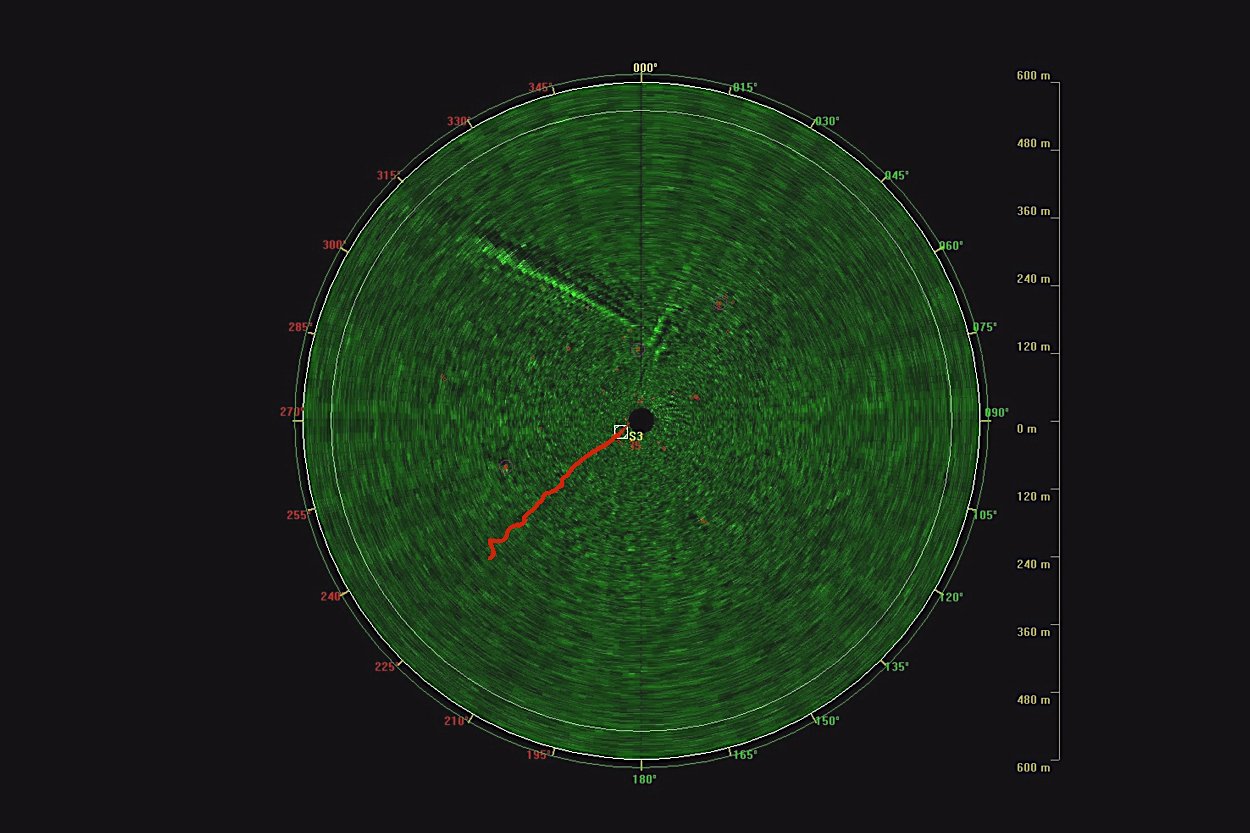Screen dimensions: 1250x833
Task: Click the 180° bearing label
Action: point(645,779)
